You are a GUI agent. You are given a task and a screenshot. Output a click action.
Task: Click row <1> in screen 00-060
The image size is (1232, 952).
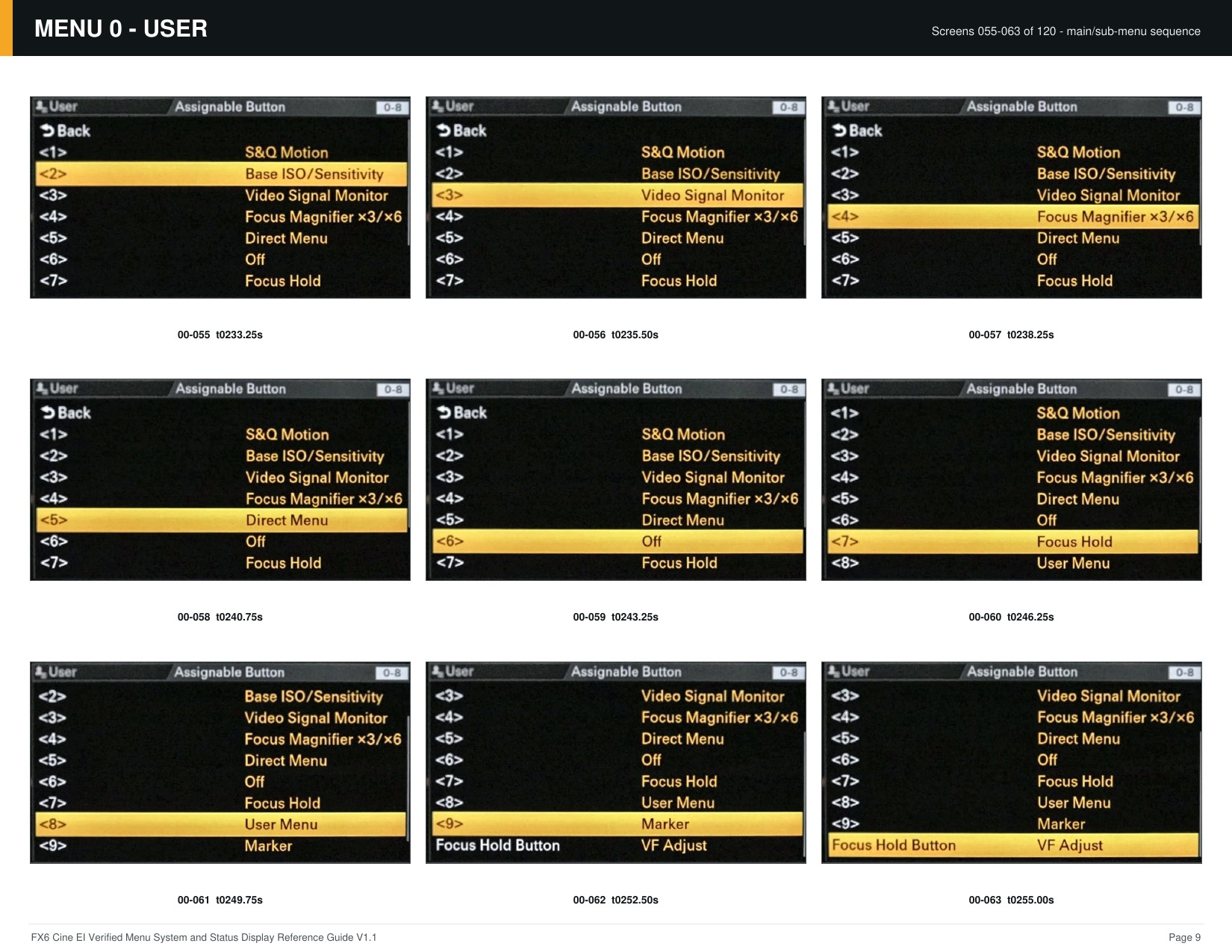1012,414
